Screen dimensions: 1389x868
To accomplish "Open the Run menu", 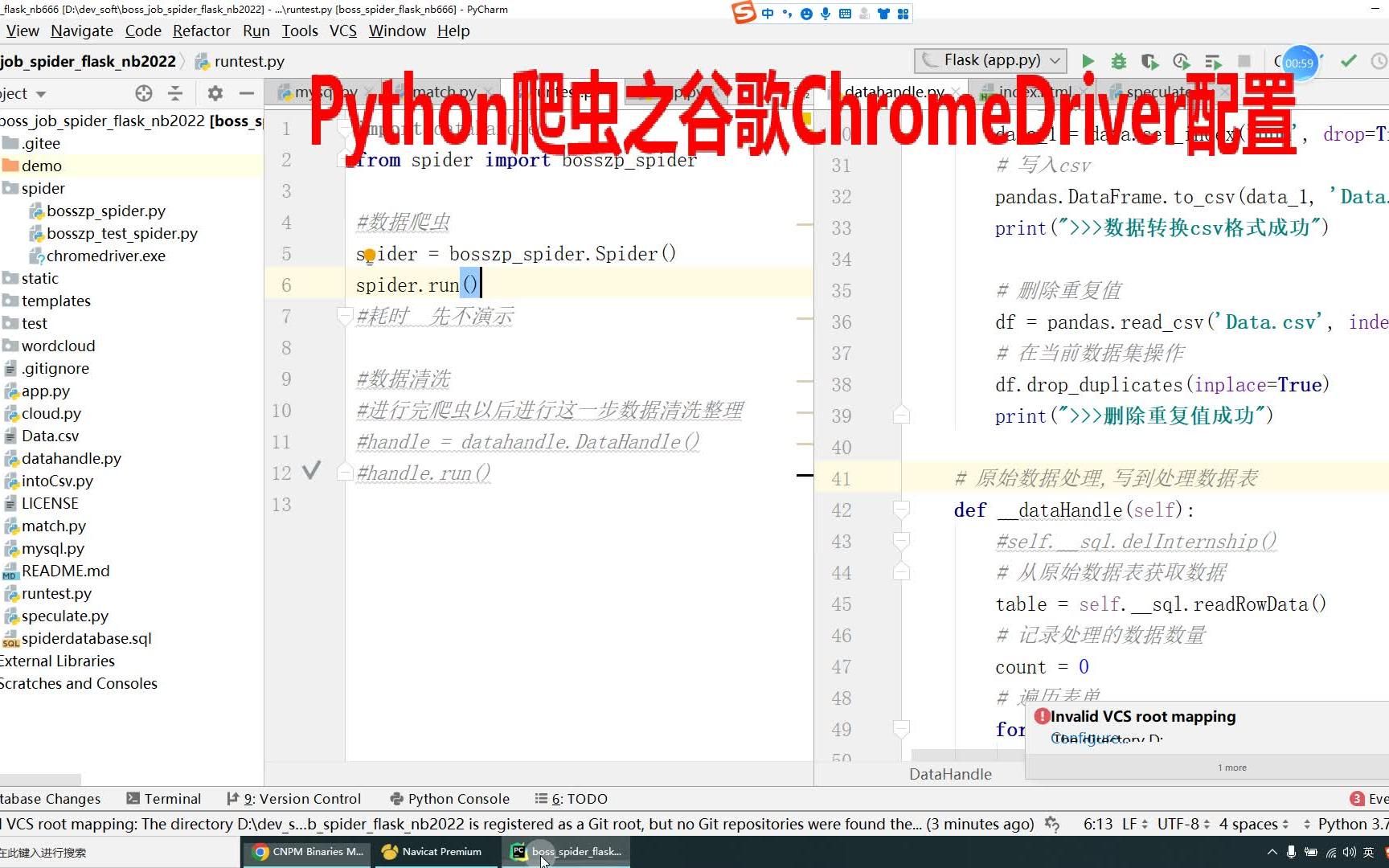I will (256, 31).
